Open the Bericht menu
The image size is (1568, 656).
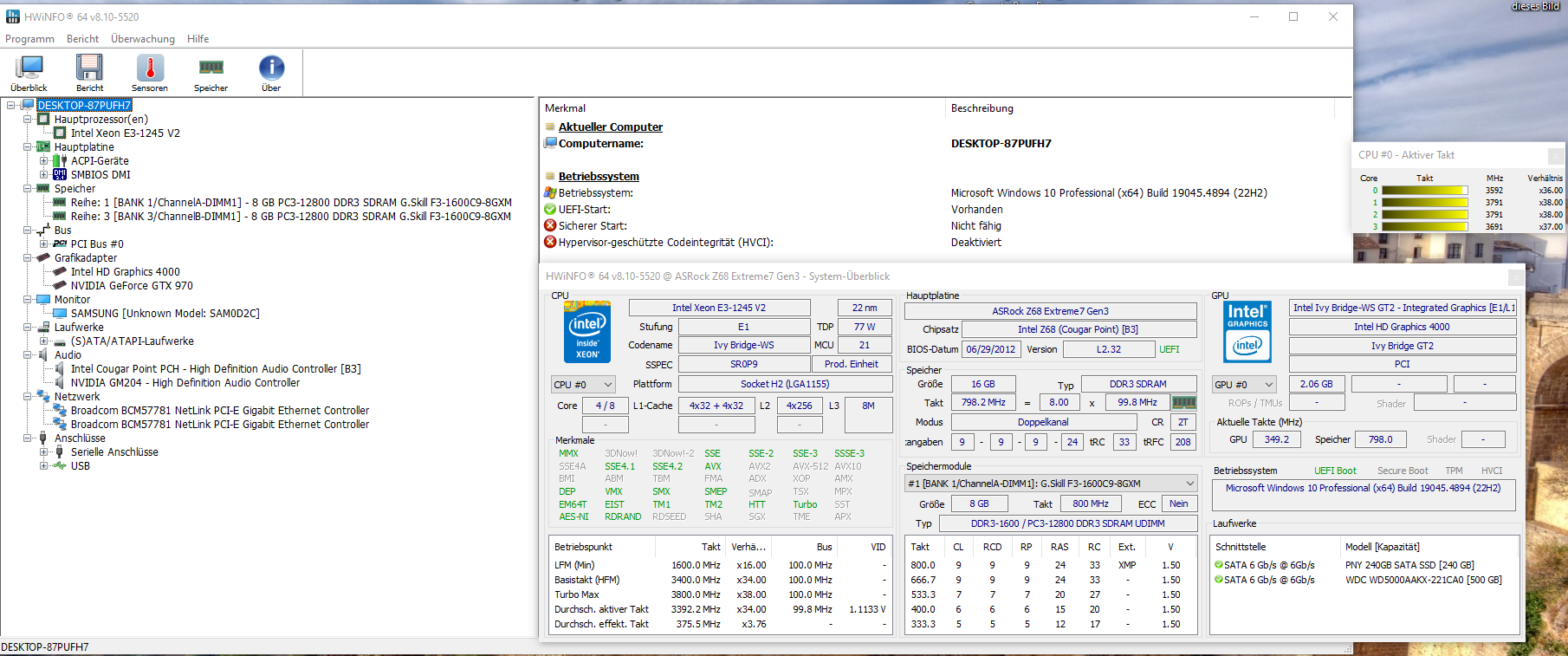(x=82, y=39)
